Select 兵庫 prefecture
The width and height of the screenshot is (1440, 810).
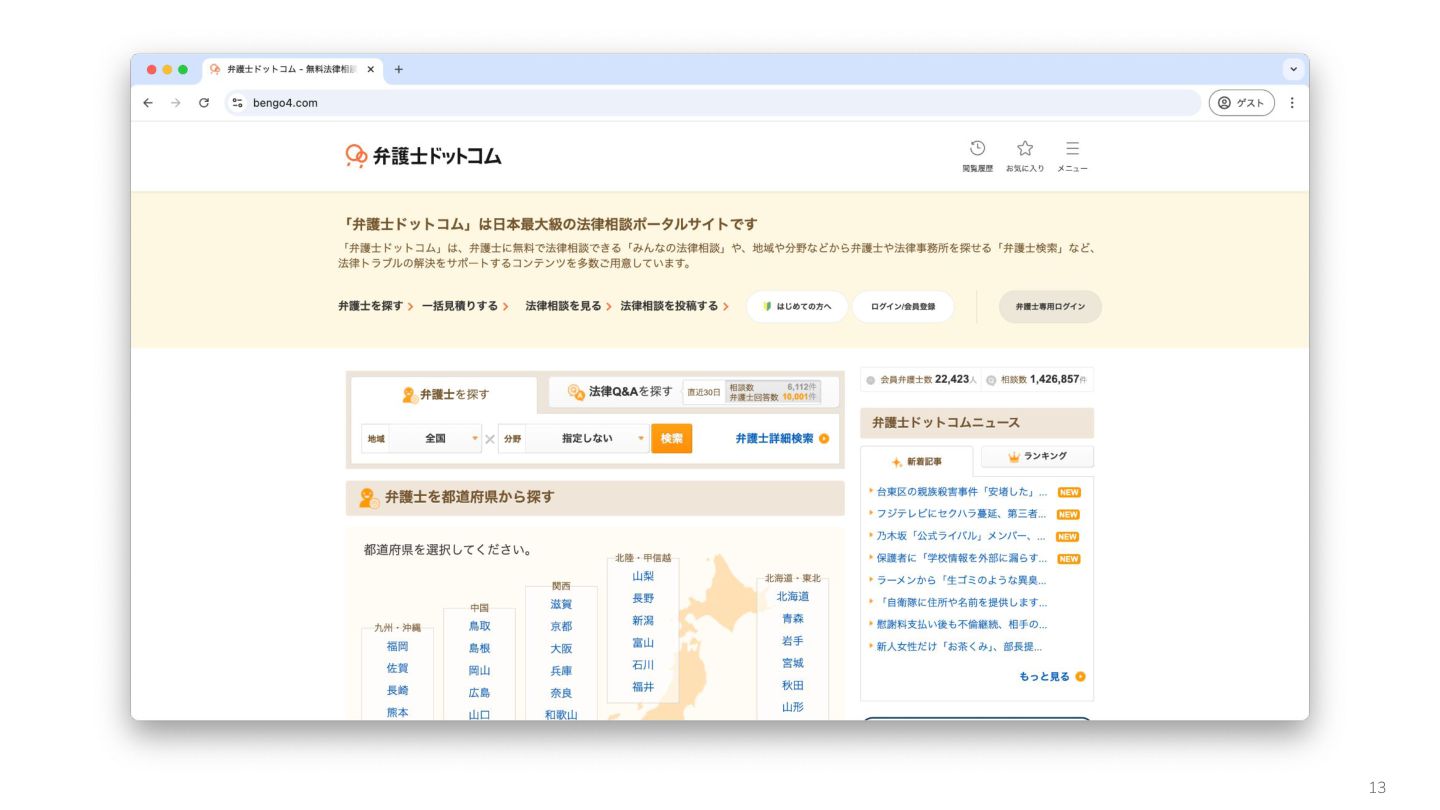pos(561,671)
